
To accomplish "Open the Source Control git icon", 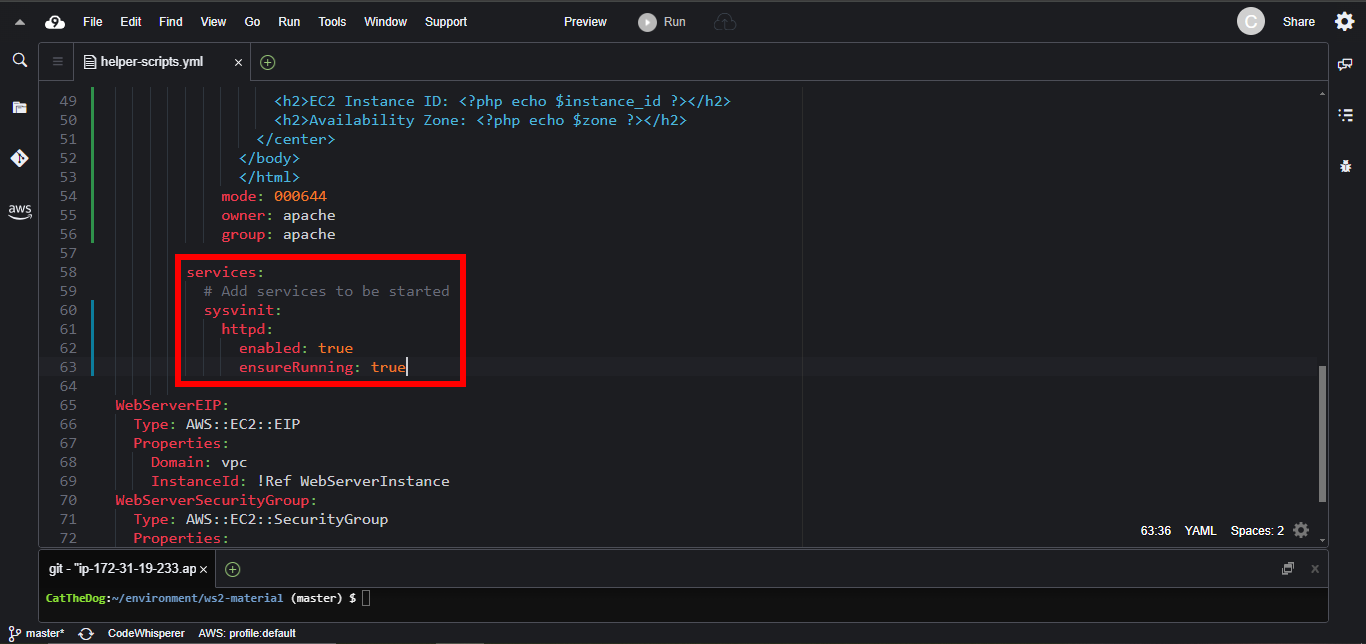I will click(19, 158).
